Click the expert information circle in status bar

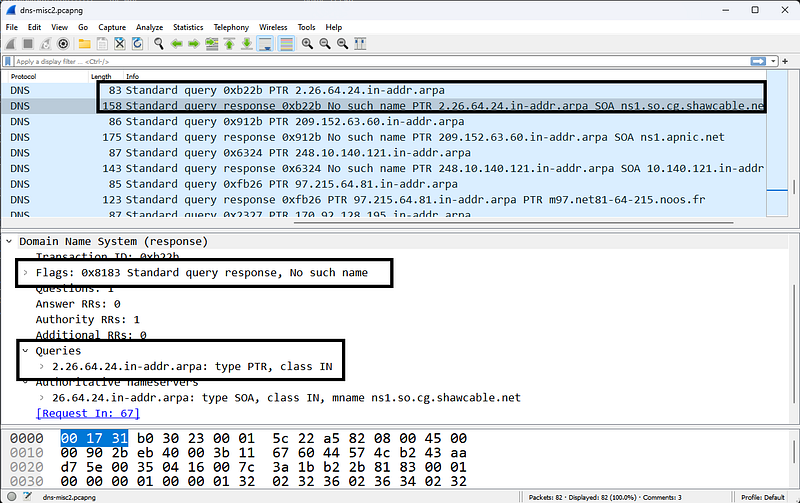click(x=12, y=496)
